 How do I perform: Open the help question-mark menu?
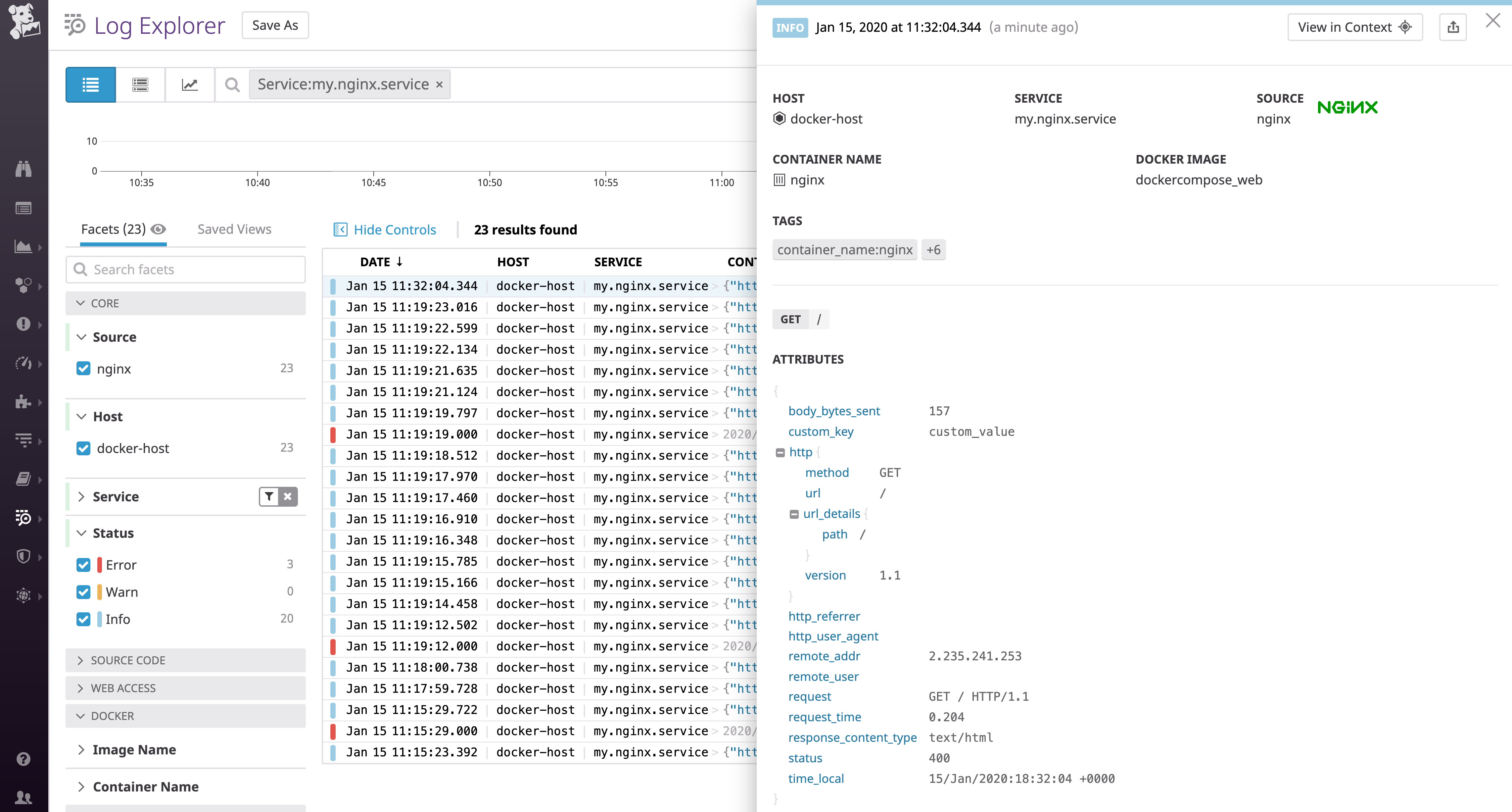[x=24, y=759]
